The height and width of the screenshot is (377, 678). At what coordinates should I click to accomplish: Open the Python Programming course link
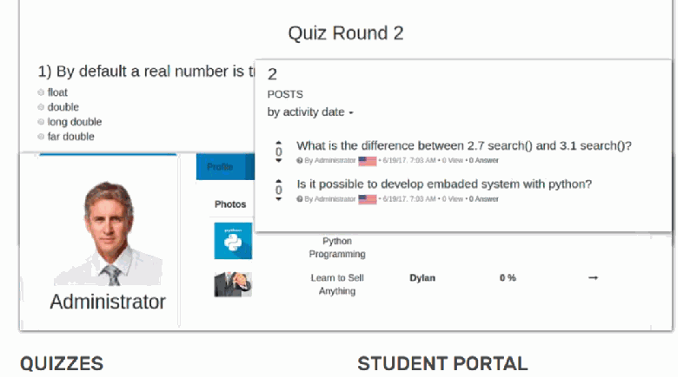point(337,247)
